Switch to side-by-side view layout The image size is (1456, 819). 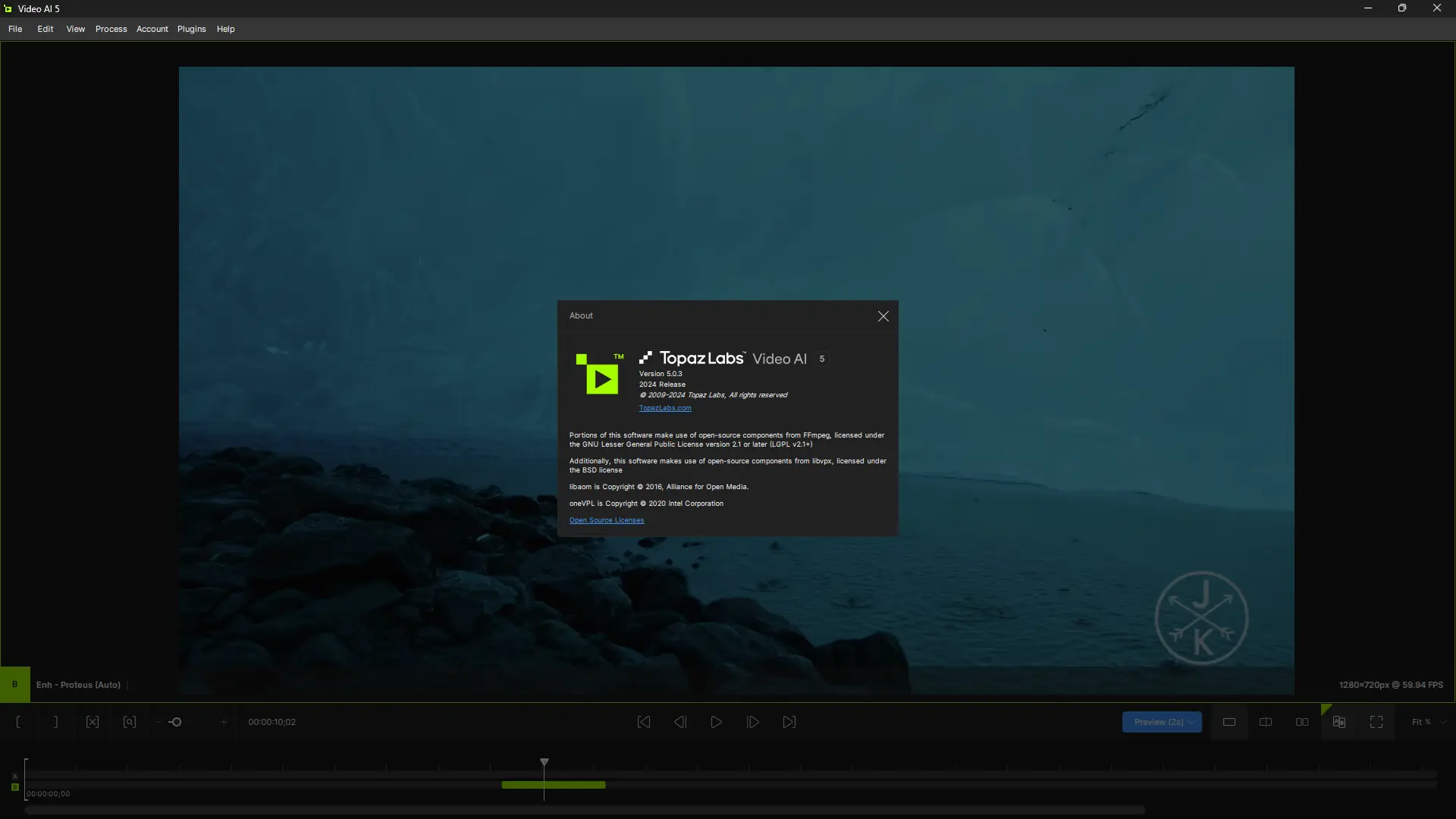pos(1302,722)
